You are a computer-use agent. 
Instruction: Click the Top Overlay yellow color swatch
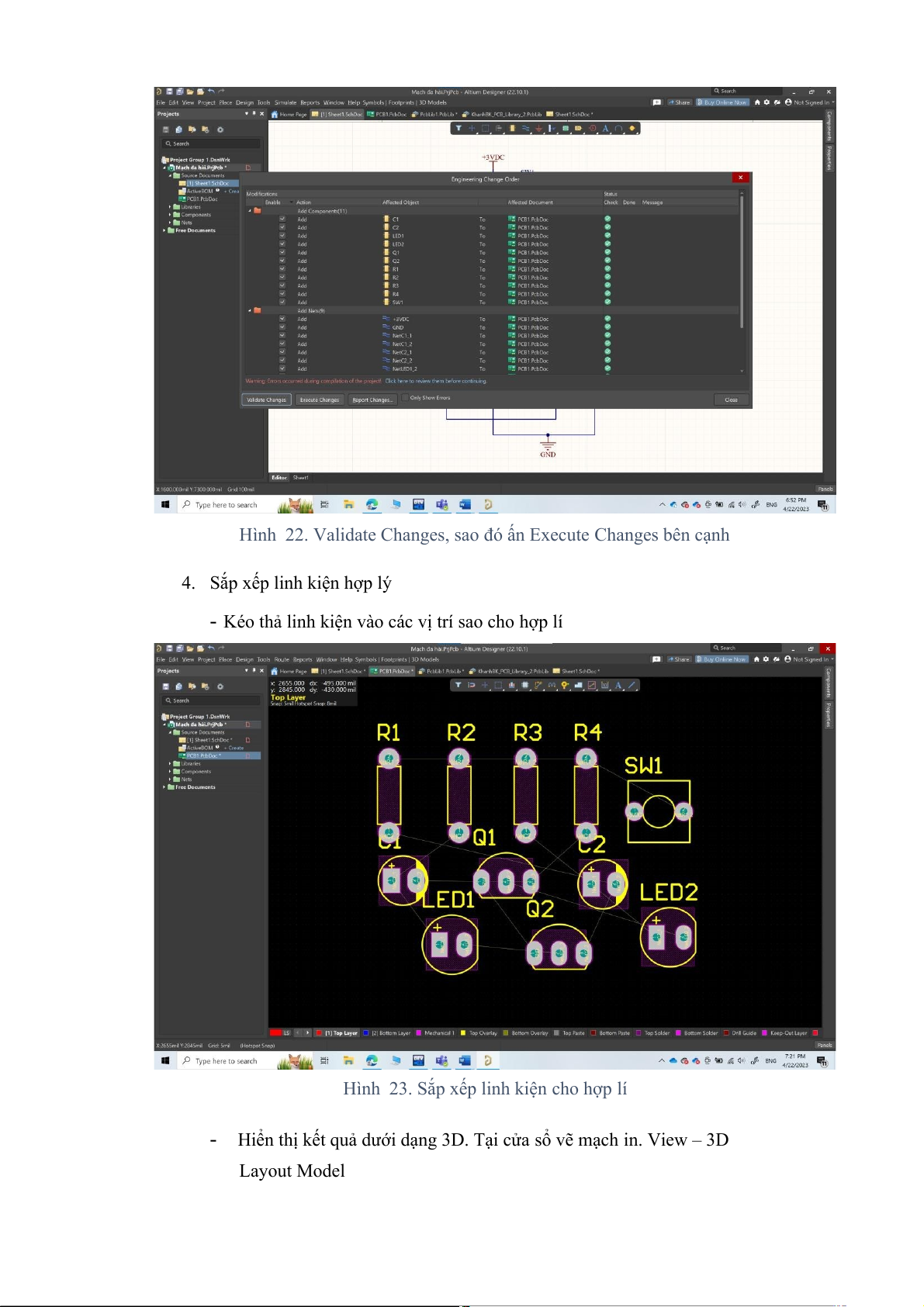pos(463,1033)
